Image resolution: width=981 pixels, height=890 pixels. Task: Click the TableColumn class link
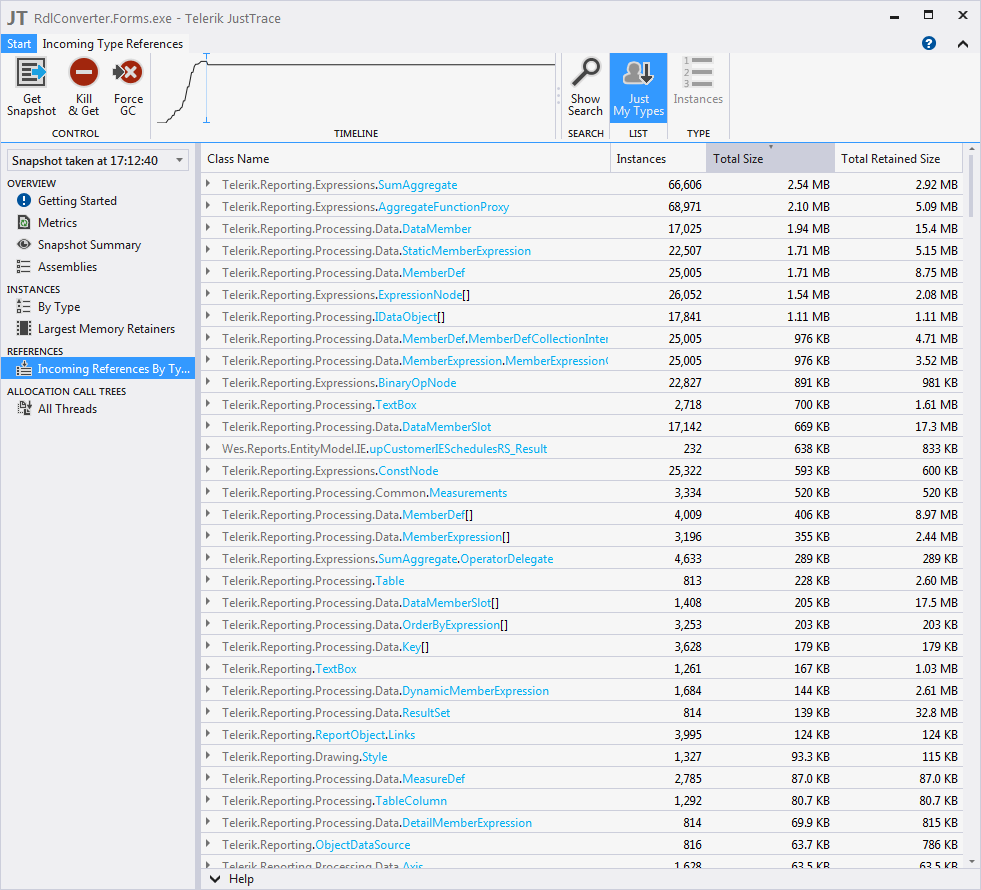coord(411,801)
